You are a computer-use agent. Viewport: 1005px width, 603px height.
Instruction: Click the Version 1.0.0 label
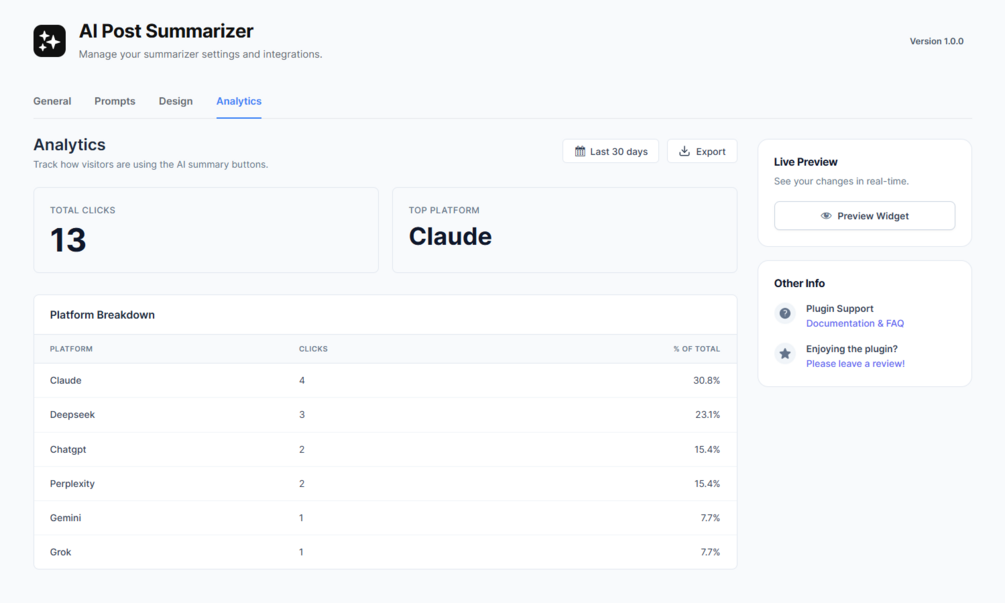[936, 41]
